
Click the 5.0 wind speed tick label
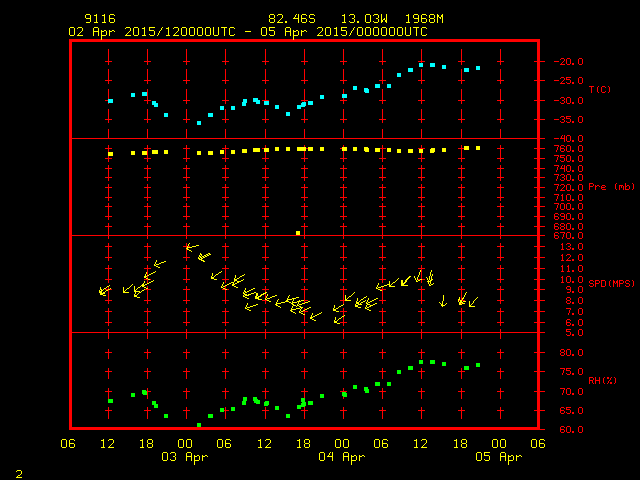pyautogui.click(x=574, y=333)
